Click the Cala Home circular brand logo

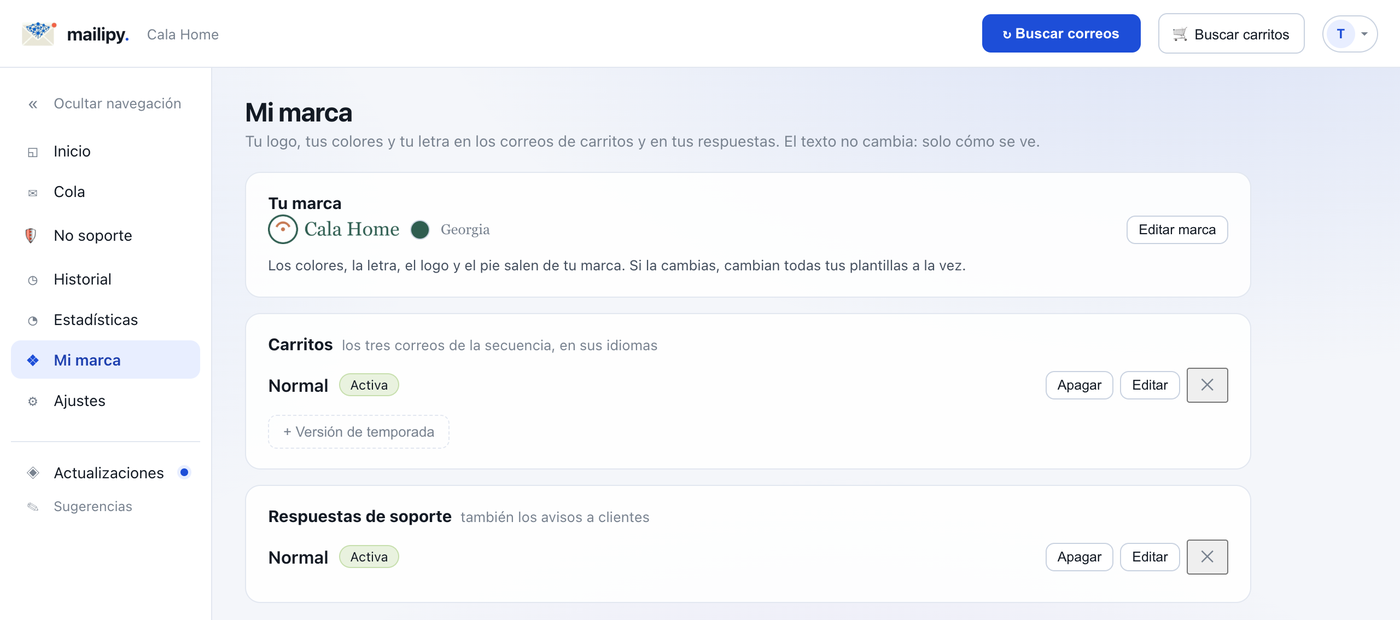[x=283, y=229]
